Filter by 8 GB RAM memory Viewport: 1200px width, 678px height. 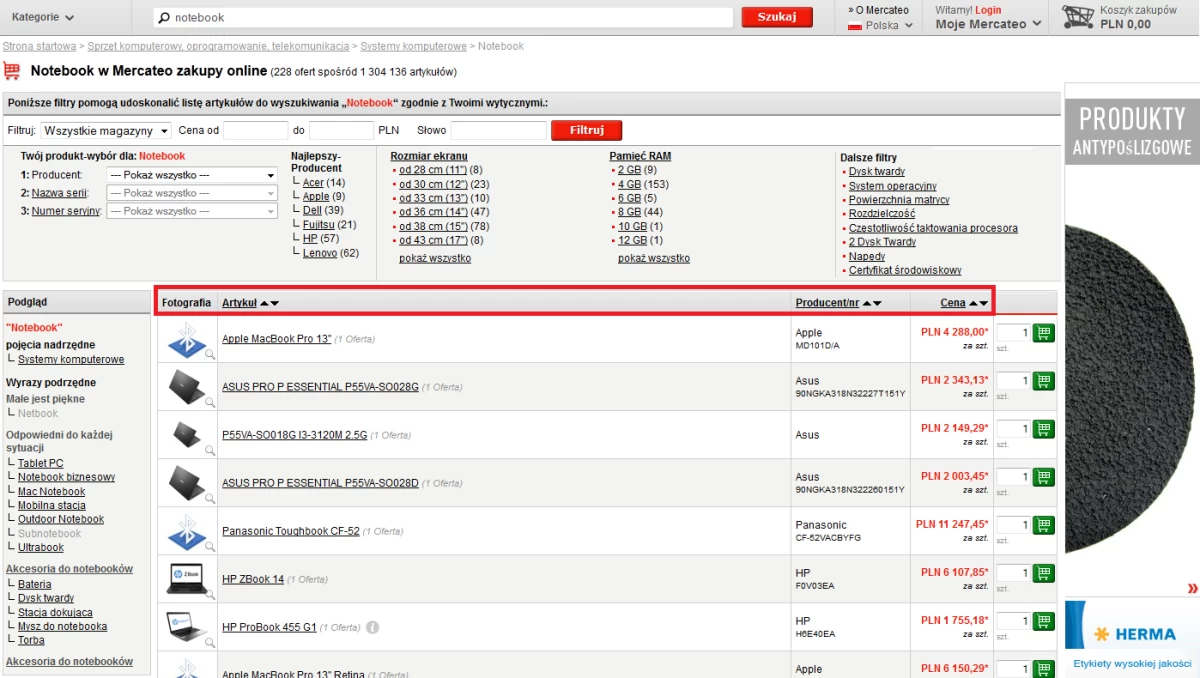click(x=629, y=212)
